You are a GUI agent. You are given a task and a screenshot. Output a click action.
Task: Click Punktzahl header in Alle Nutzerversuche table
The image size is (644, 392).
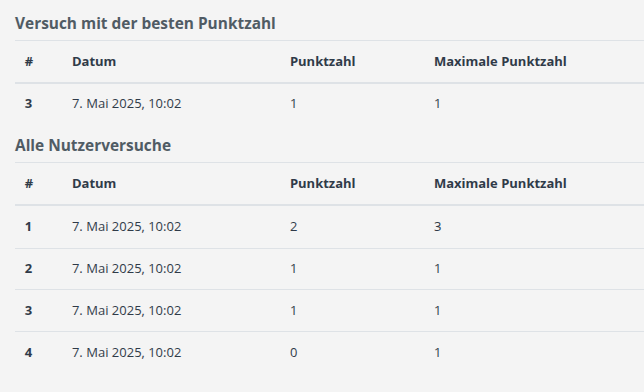pos(323,183)
